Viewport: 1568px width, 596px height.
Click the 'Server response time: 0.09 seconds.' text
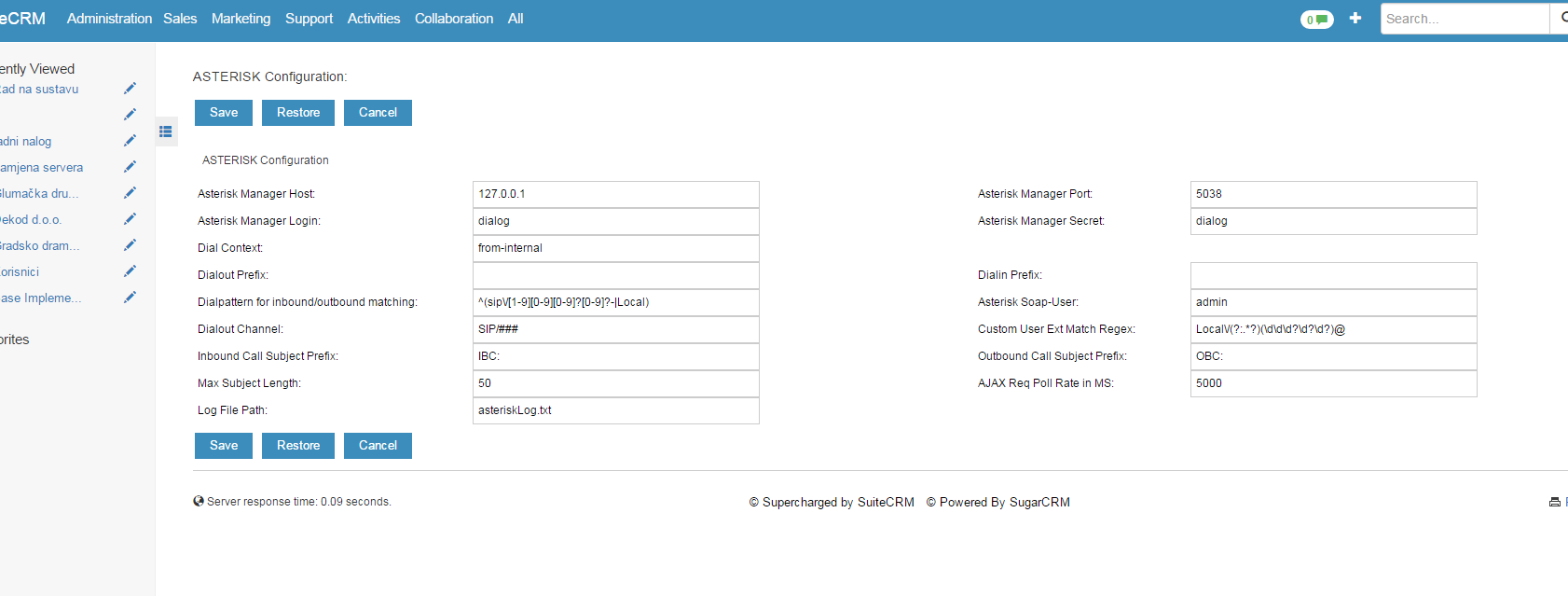[x=298, y=502]
